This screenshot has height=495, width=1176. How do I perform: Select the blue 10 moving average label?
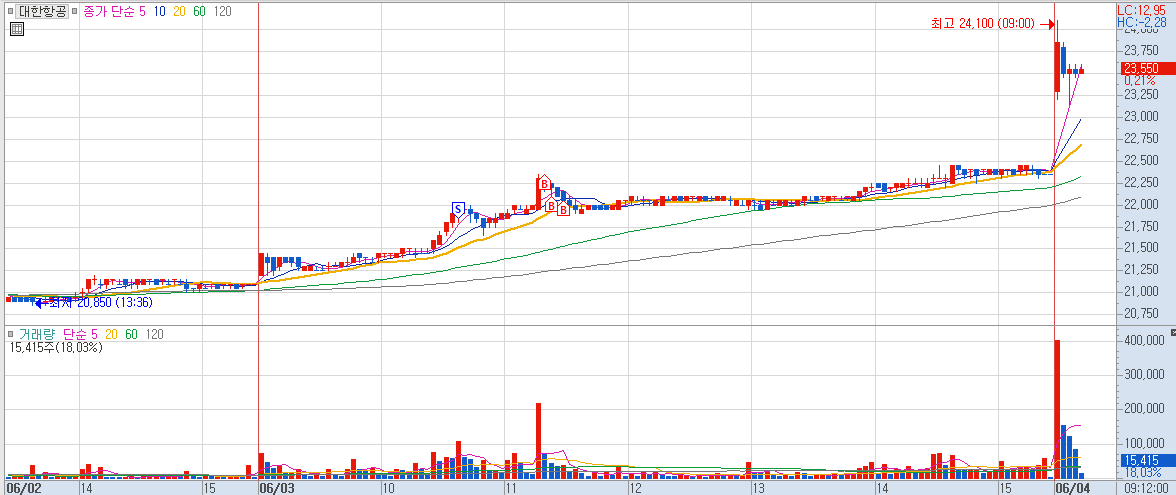tap(160, 11)
